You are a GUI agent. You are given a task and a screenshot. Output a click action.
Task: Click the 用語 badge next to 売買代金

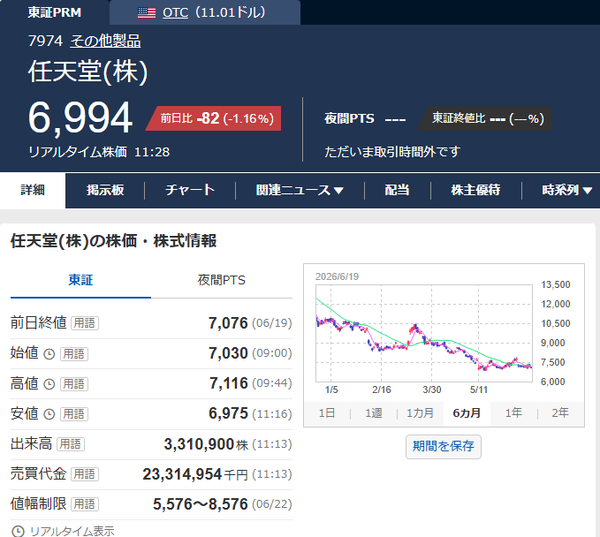tap(85, 474)
